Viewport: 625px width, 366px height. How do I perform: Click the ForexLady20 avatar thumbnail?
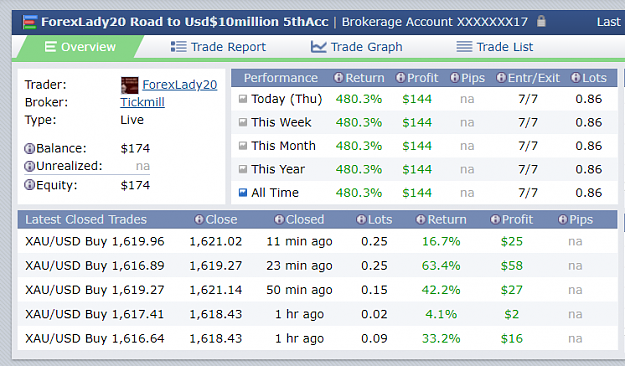pos(130,85)
